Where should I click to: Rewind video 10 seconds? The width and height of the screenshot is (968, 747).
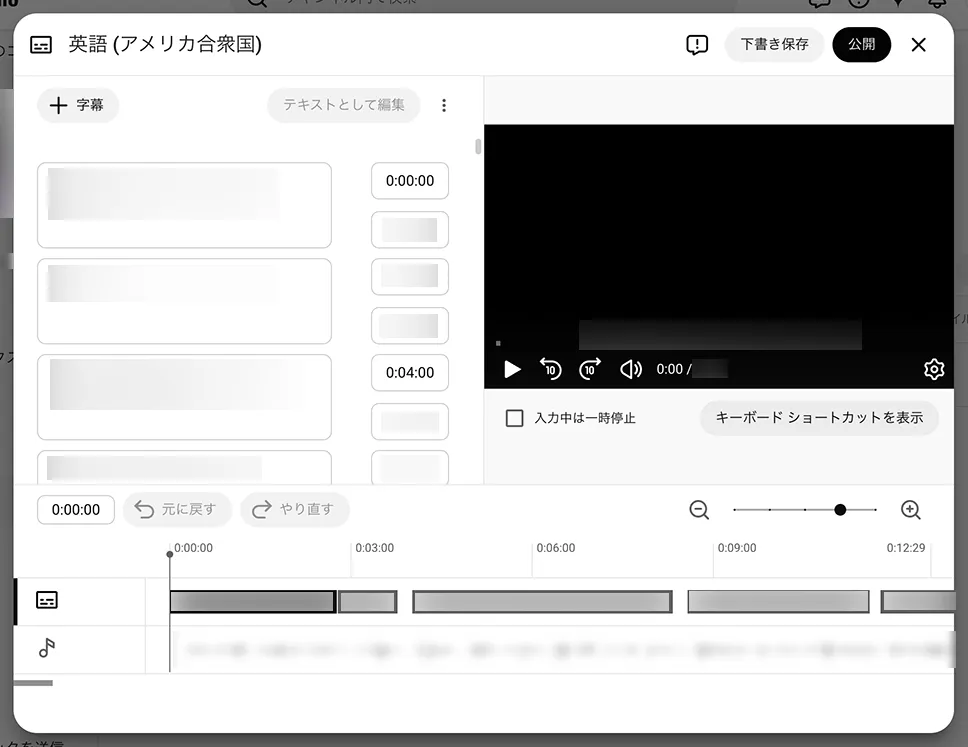551,369
